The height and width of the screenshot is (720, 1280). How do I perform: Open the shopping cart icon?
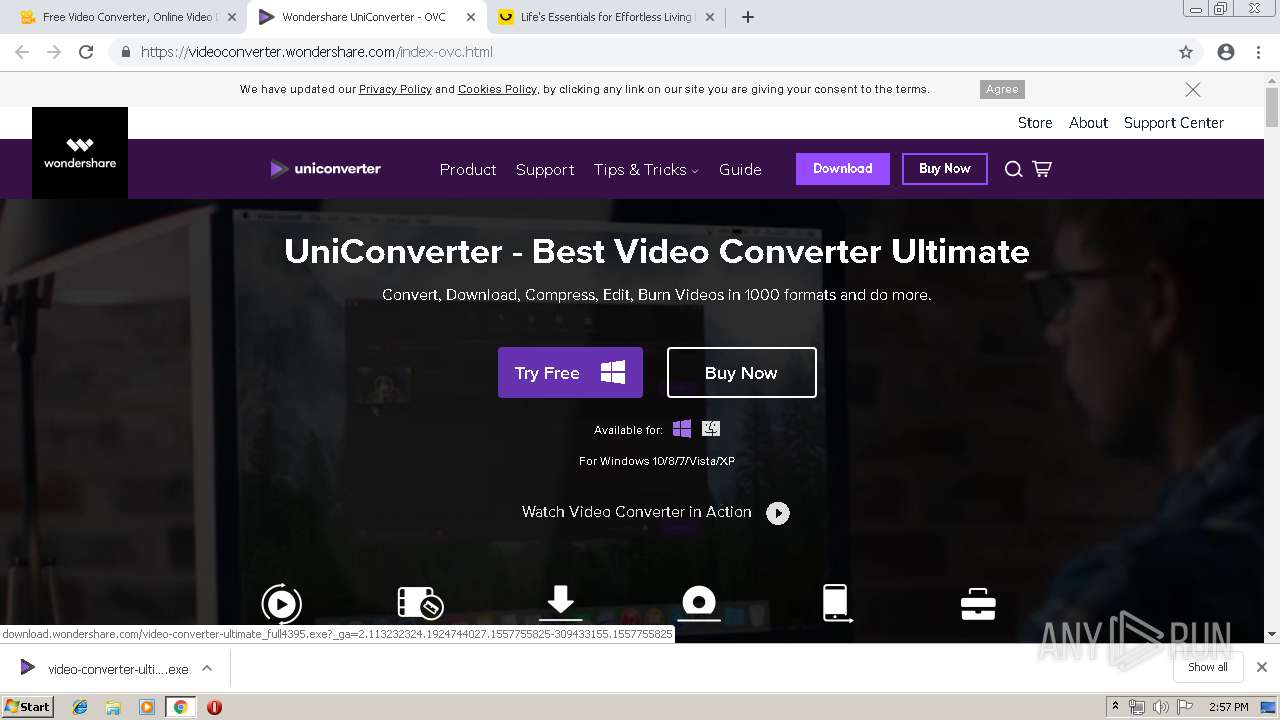pos(1042,169)
